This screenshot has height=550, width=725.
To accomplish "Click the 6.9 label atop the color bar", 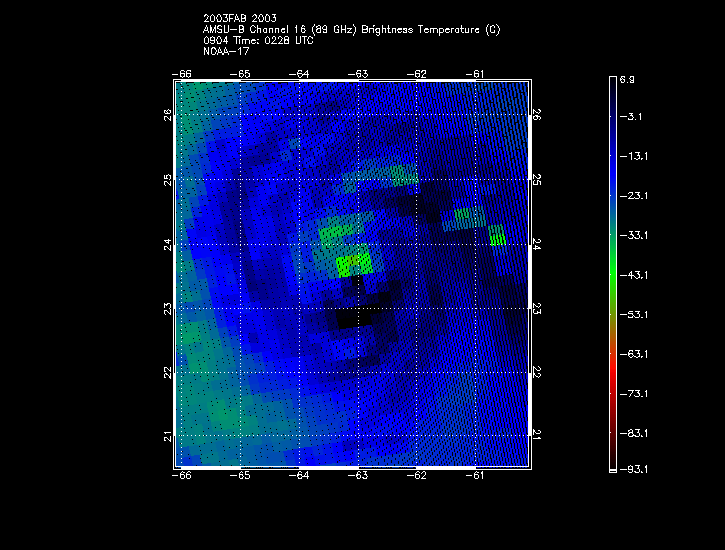I will pos(627,78).
